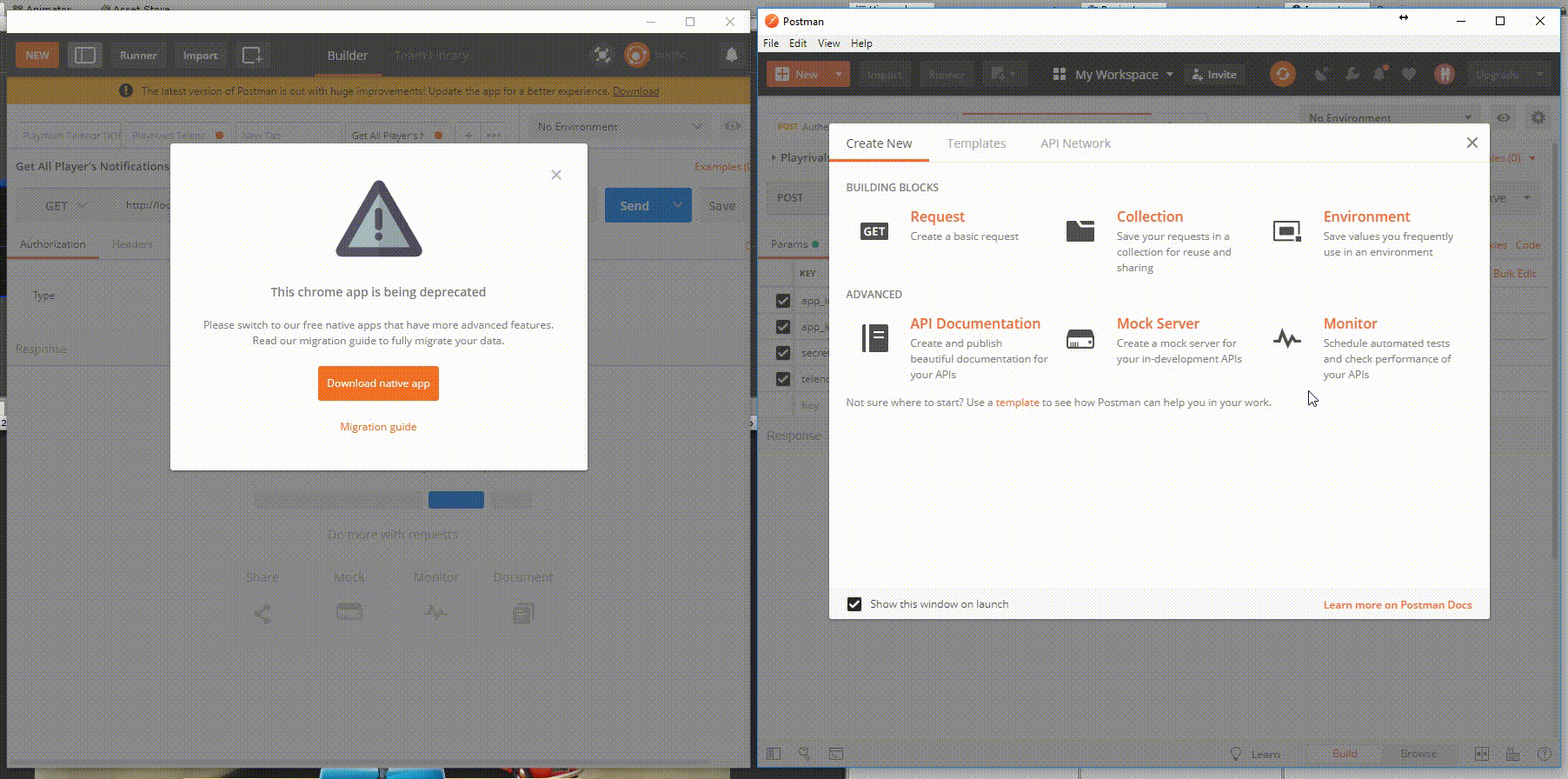The image size is (1568, 779).
Task: Open the New button dropdown arrow
Action: pyautogui.click(x=838, y=75)
